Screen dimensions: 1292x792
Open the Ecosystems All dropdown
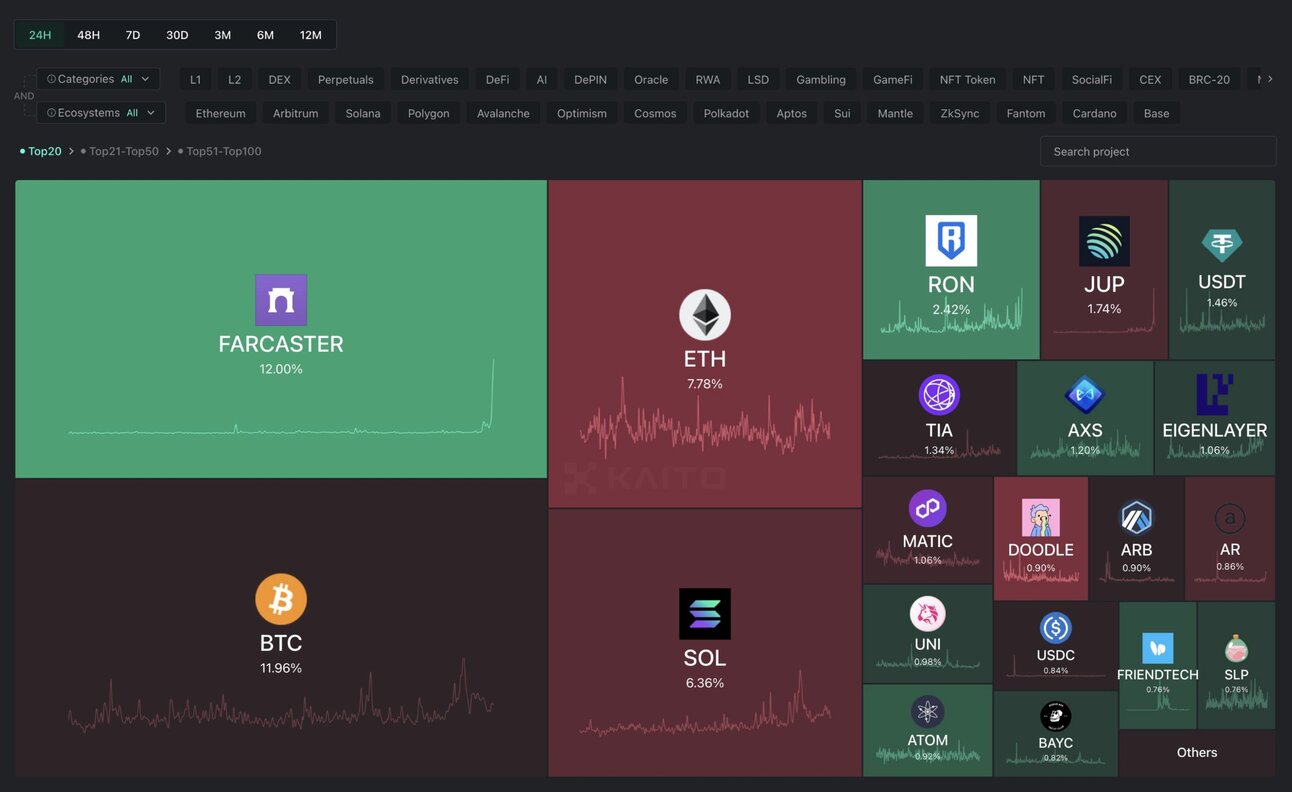click(x=101, y=113)
